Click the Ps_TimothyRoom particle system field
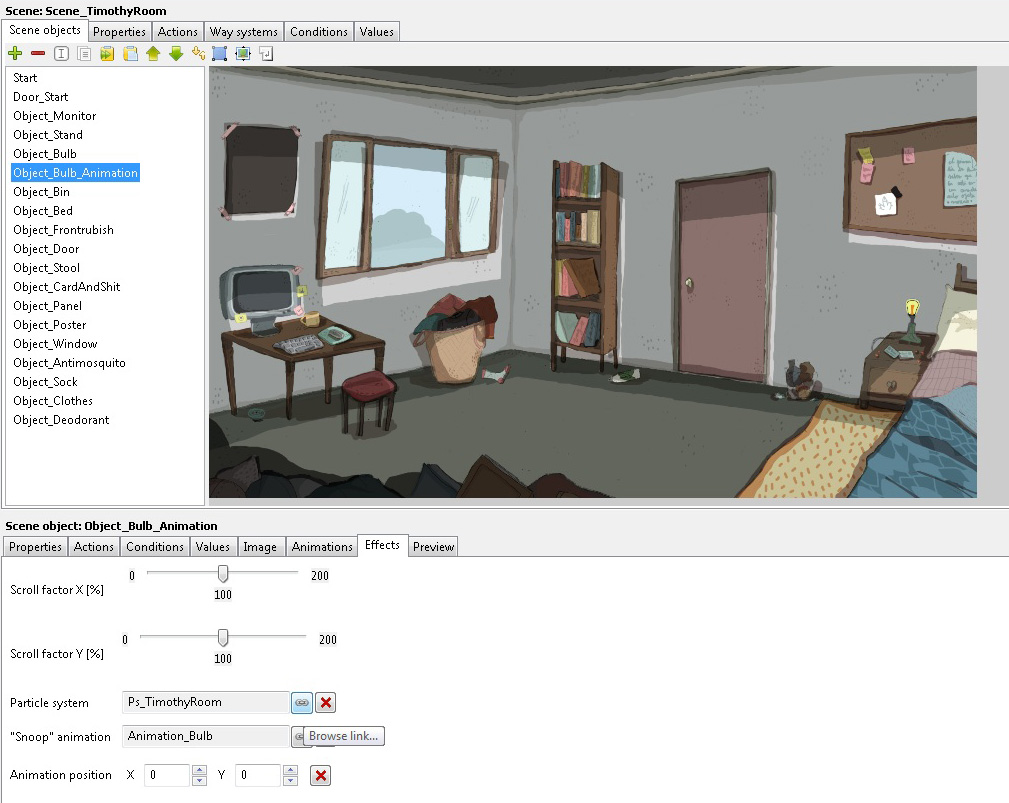 [205, 702]
